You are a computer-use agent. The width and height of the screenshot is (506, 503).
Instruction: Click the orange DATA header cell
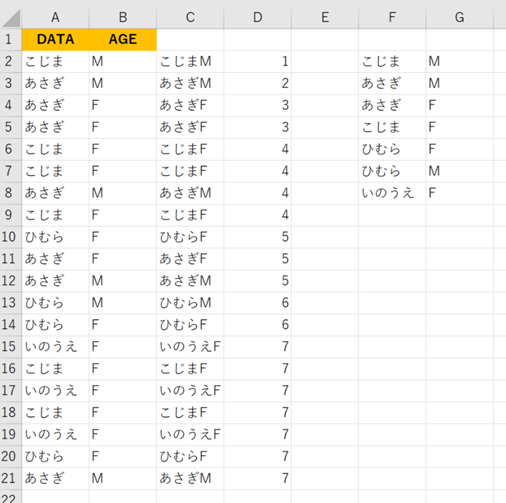click(56, 40)
